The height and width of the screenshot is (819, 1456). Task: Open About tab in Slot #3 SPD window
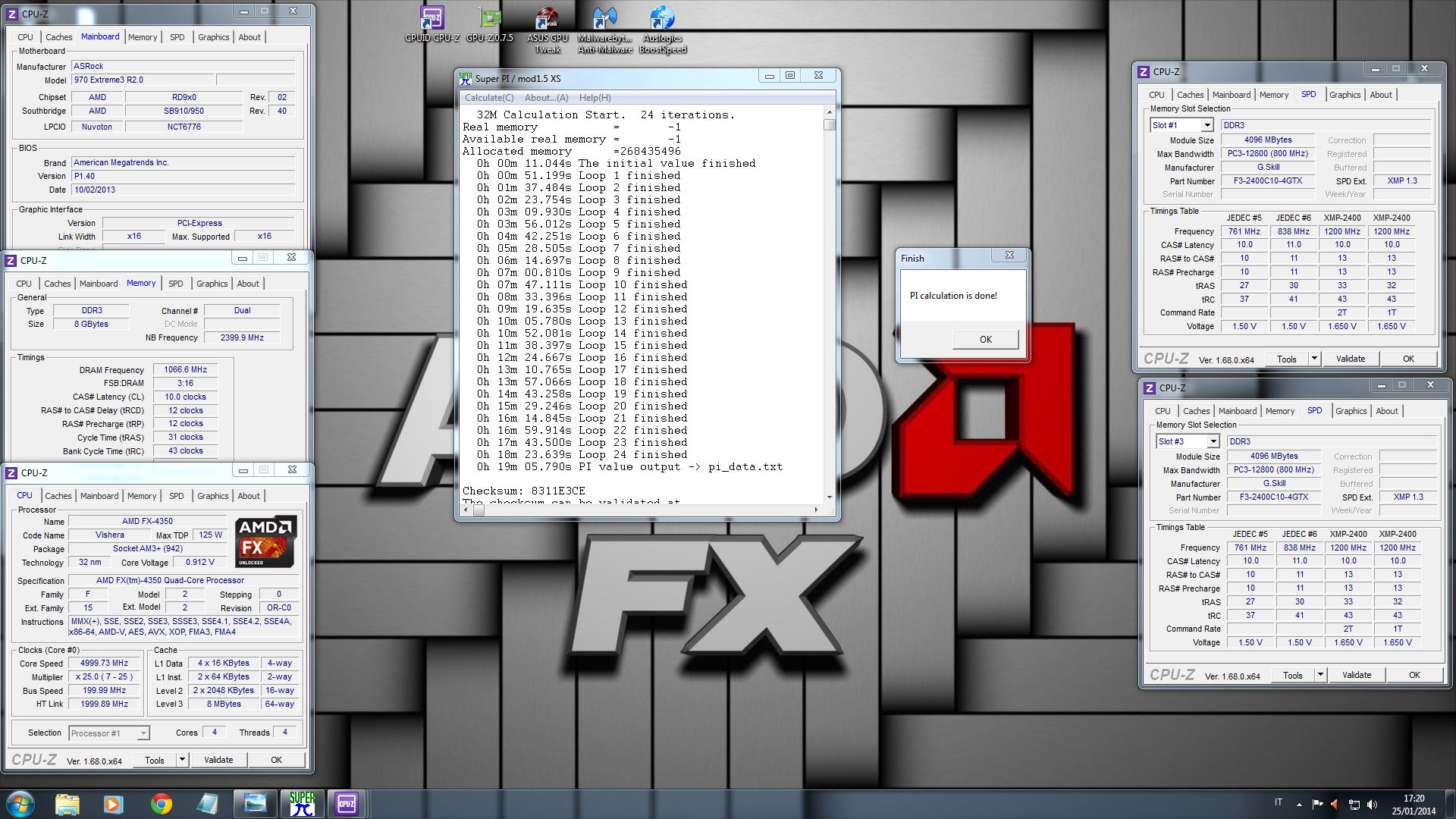pos(1387,411)
